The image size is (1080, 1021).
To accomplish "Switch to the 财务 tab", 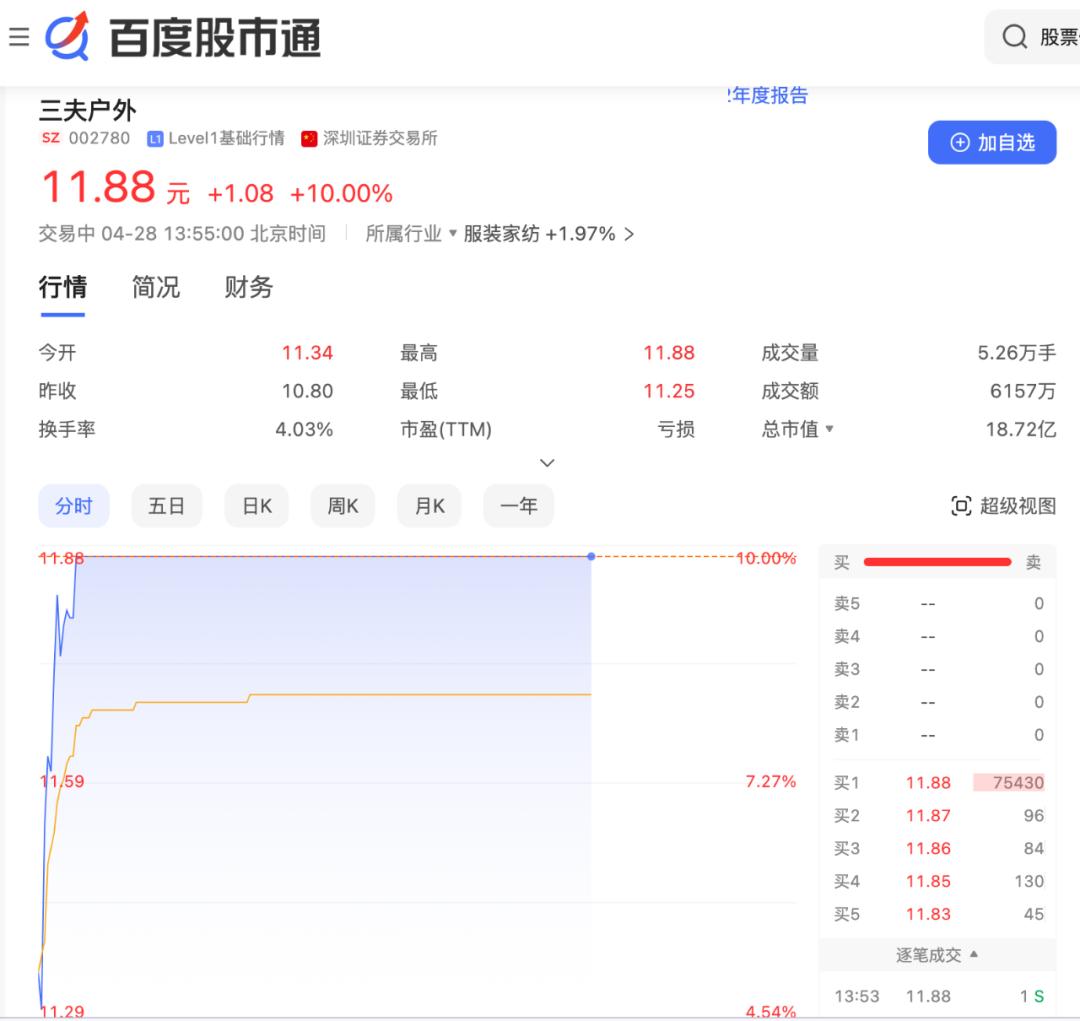I will (247, 288).
